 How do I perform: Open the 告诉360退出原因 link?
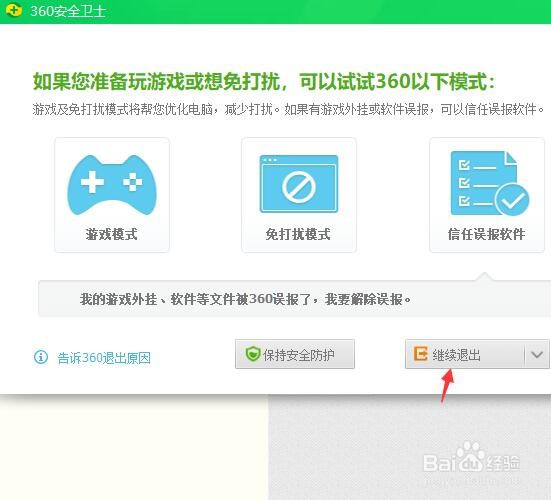tap(104, 358)
